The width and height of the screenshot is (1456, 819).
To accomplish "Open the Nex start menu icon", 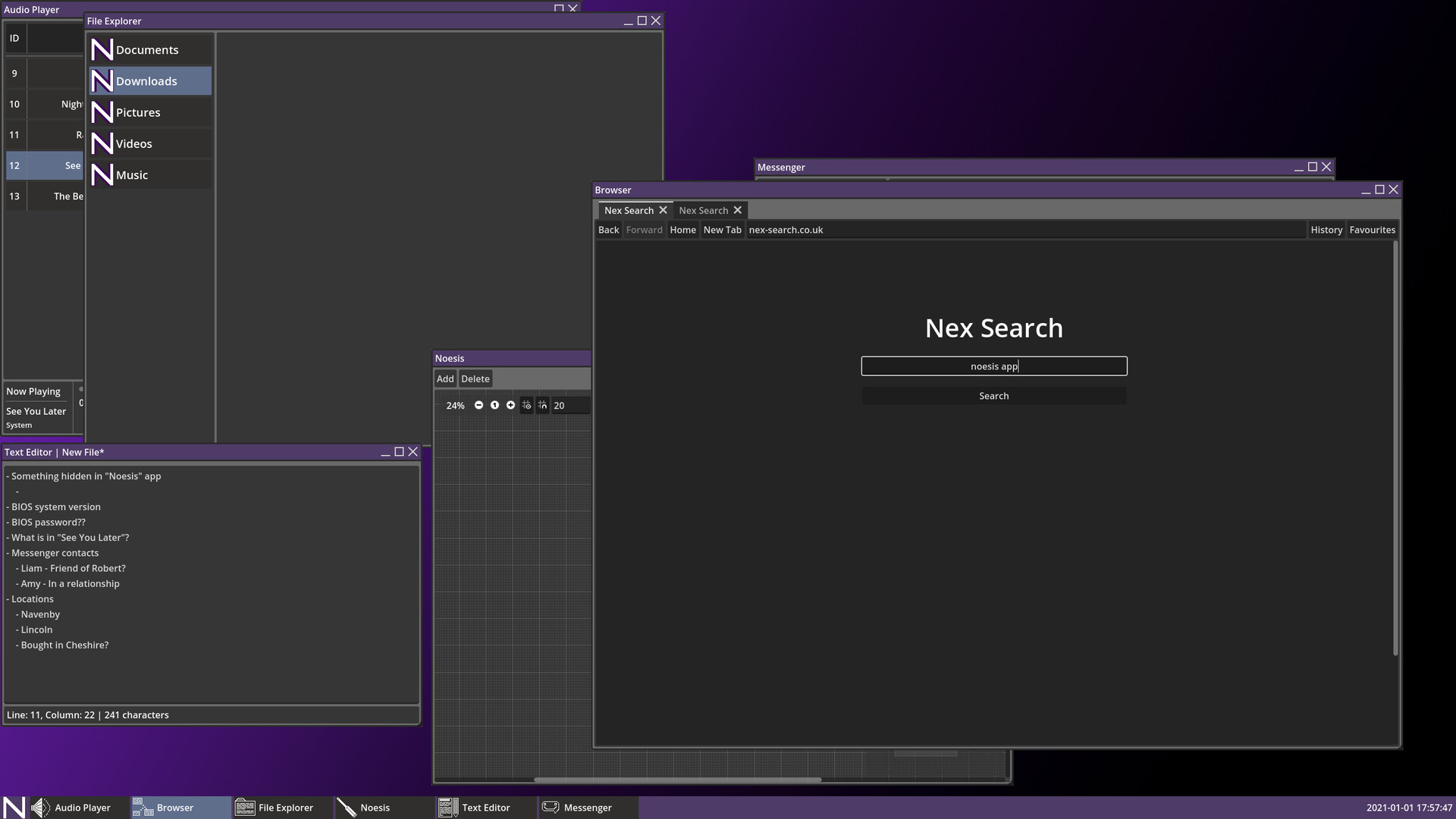I will 14,808.
